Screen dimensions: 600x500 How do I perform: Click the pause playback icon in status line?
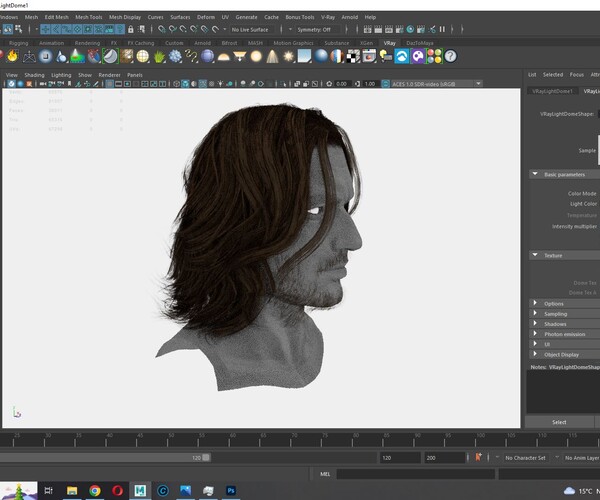442,29
